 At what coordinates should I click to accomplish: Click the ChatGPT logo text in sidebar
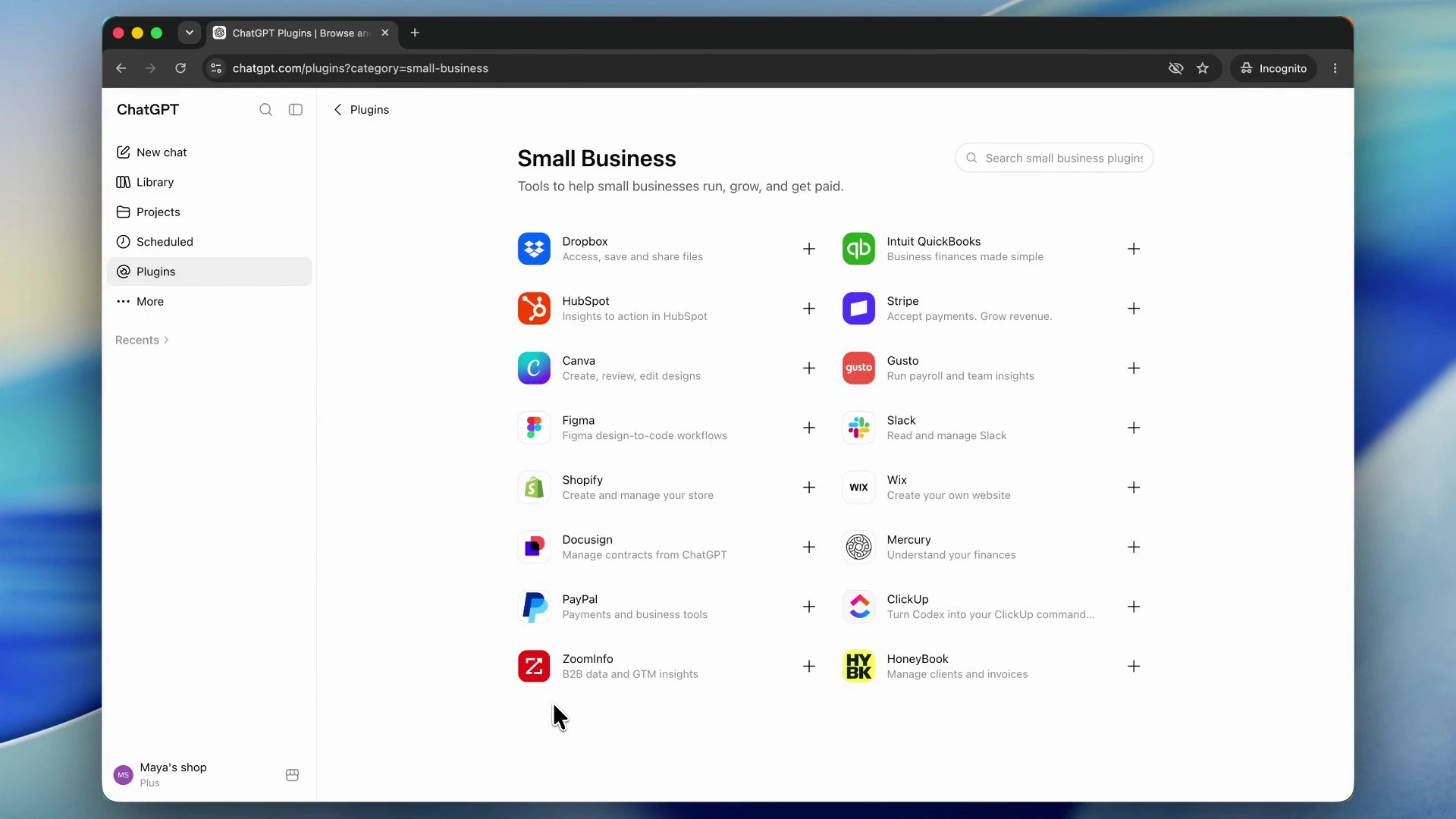[148, 110]
